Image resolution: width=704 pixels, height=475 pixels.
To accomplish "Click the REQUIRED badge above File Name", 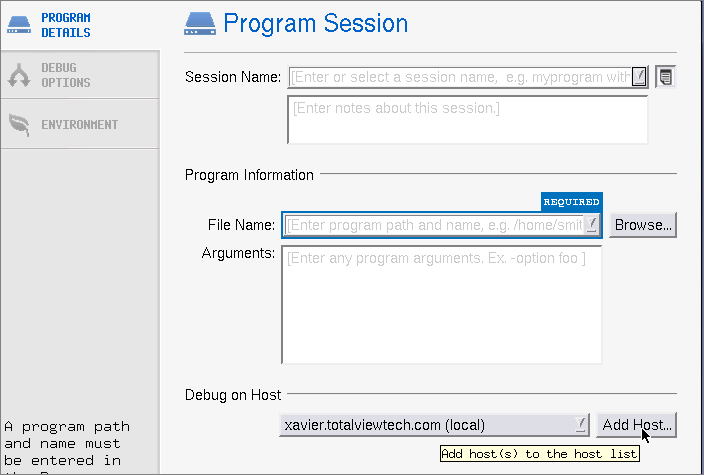I will (x=571, y=202).
